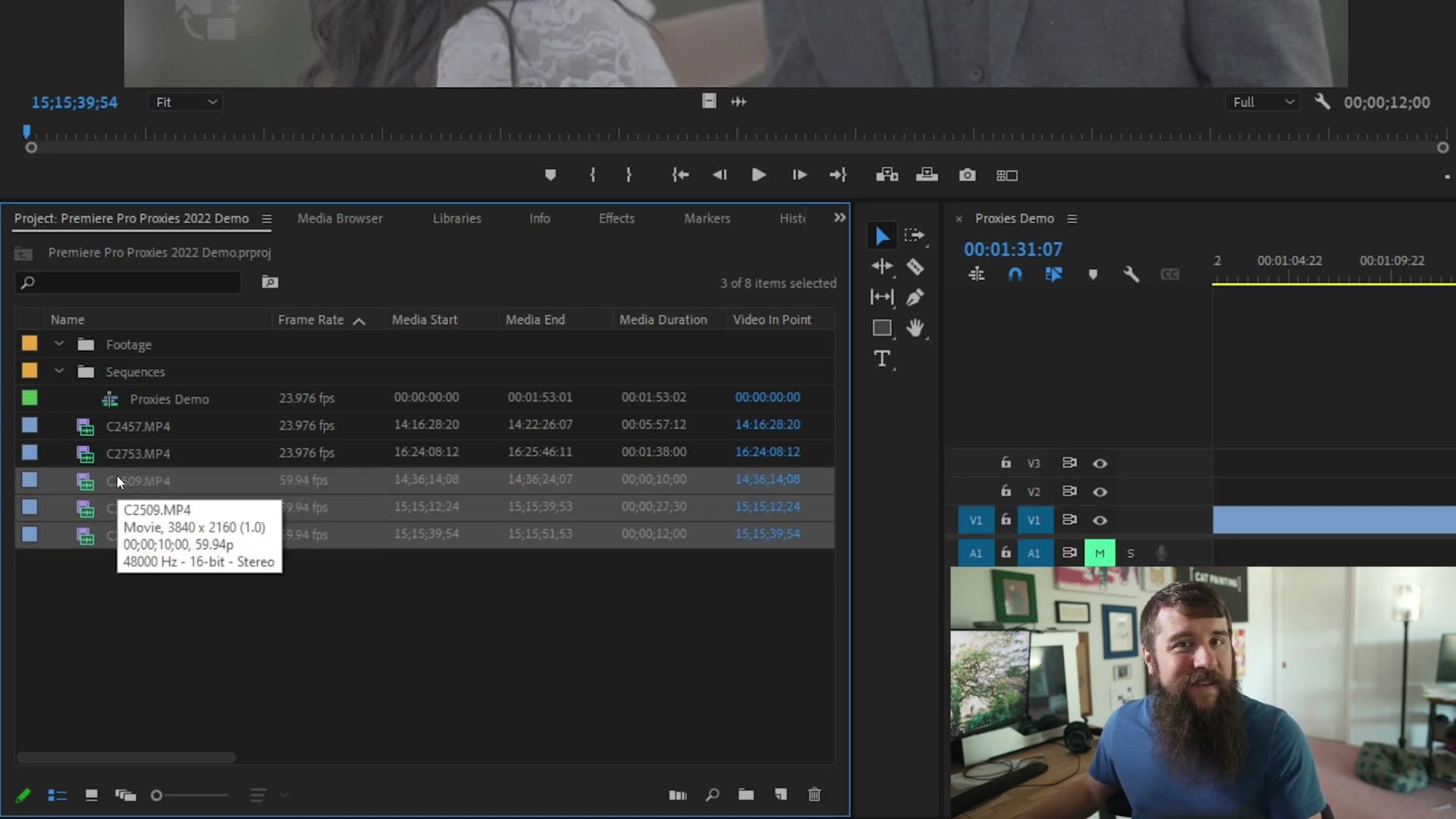Go to Out point in monitor
The image size is (1456, 819).
tap(838, 175)
